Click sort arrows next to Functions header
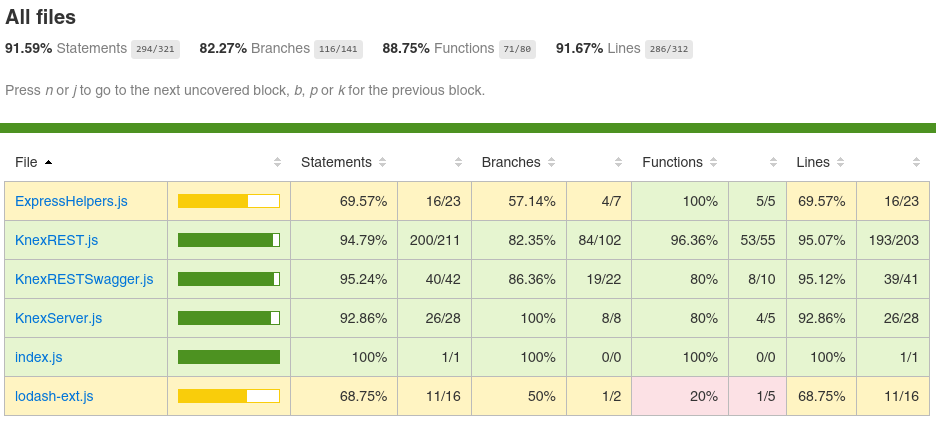The image size is (936, 421). (x=713, y=162)
